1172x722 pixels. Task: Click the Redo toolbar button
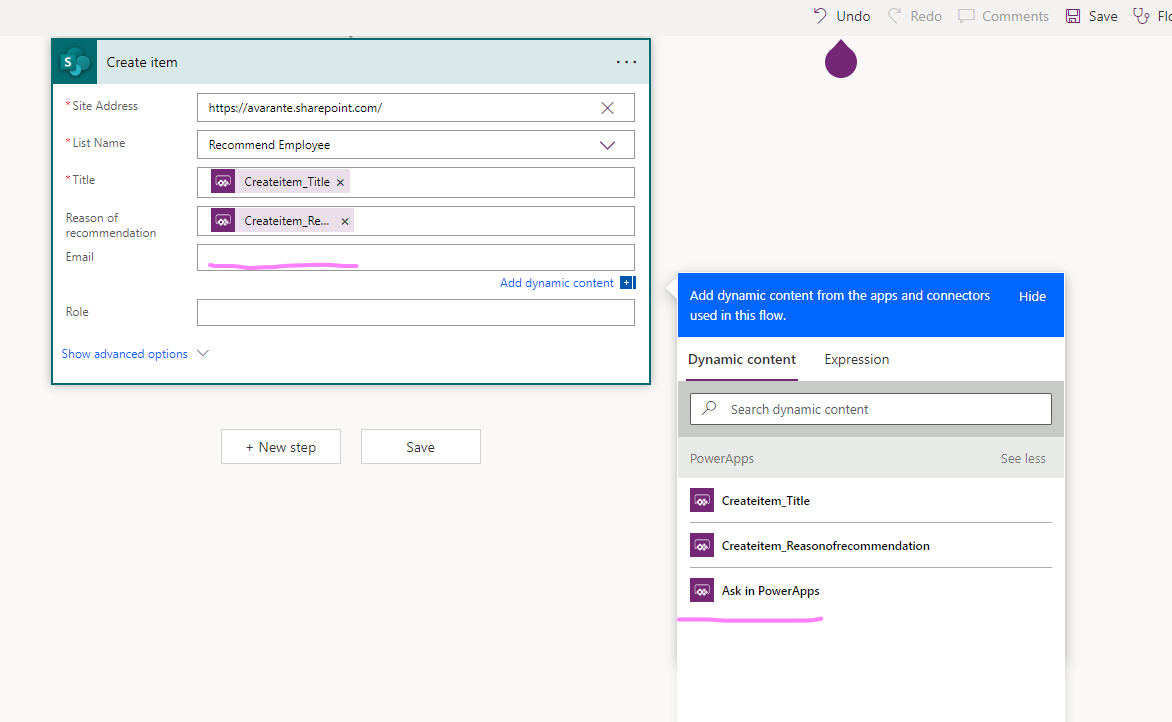tap(914, 16)
